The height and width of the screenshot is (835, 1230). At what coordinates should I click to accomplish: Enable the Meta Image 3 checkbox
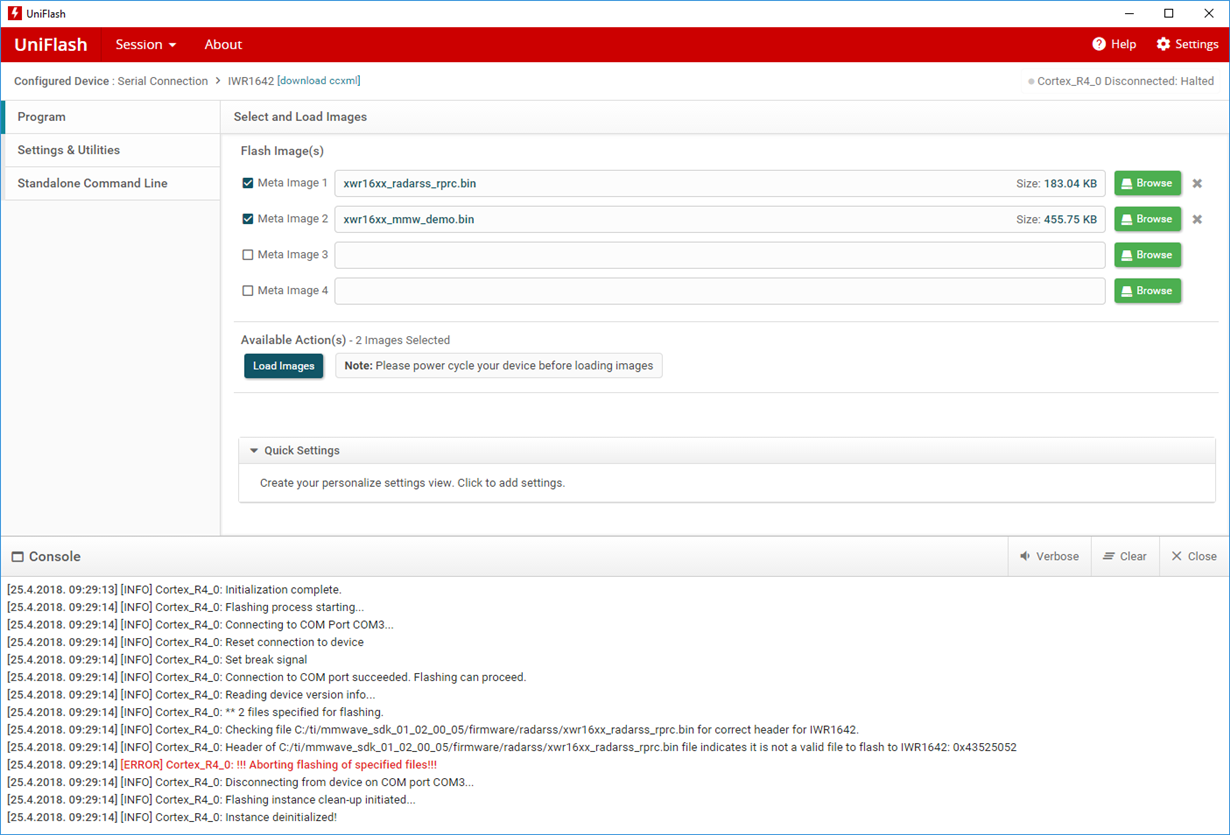pos(248,255)
